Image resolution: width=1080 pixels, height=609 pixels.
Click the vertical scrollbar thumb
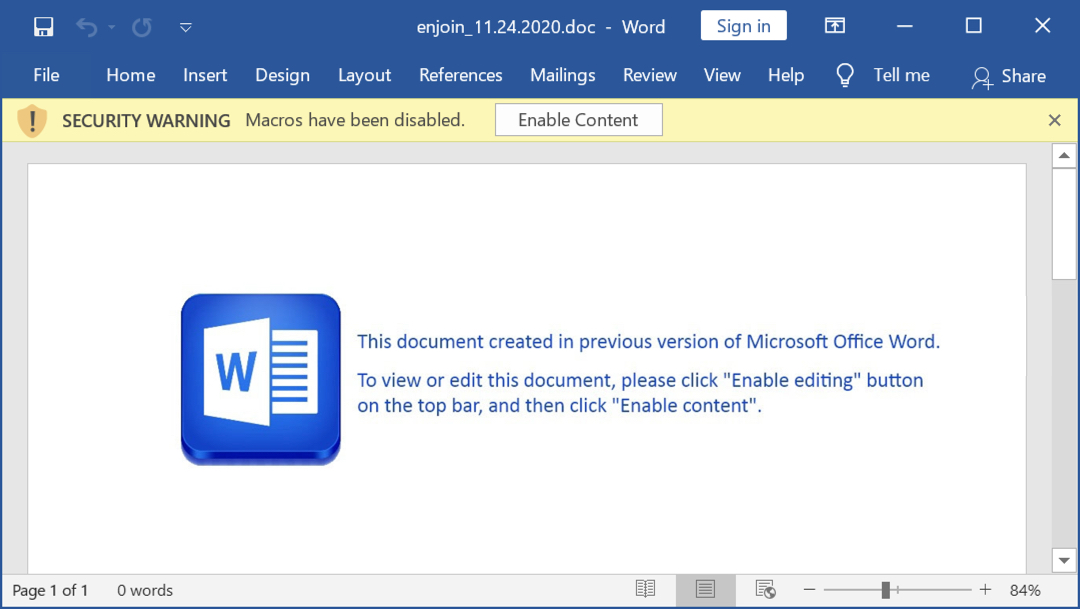point(1064,224)
